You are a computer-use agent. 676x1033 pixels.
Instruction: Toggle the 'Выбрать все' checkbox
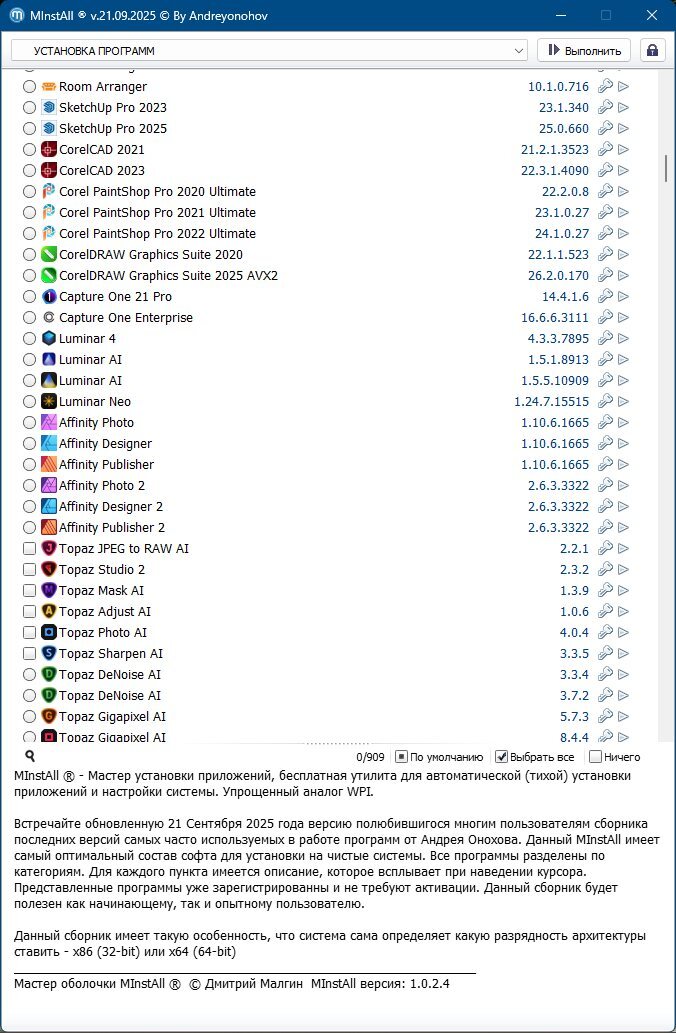tap(503, 757)
